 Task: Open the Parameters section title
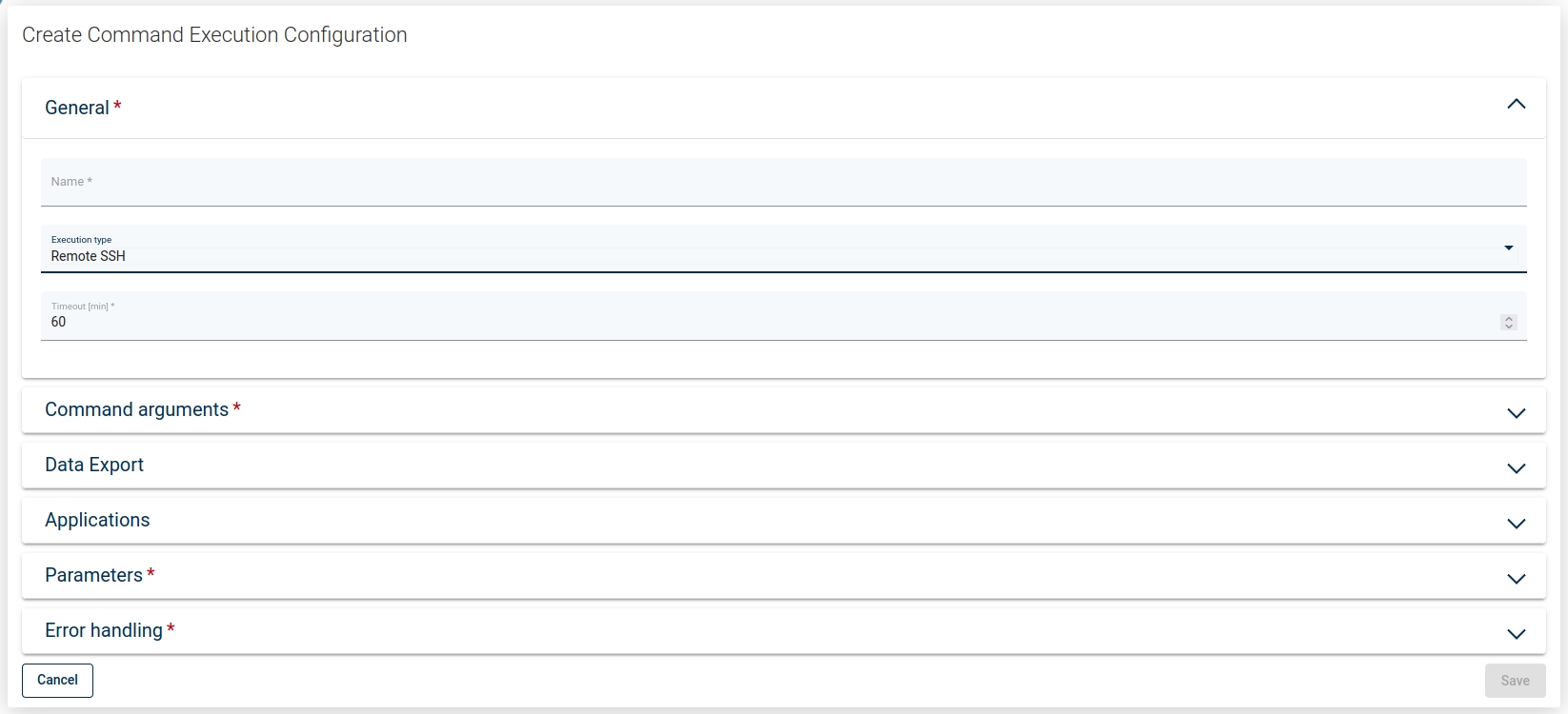tap(93, 576)
